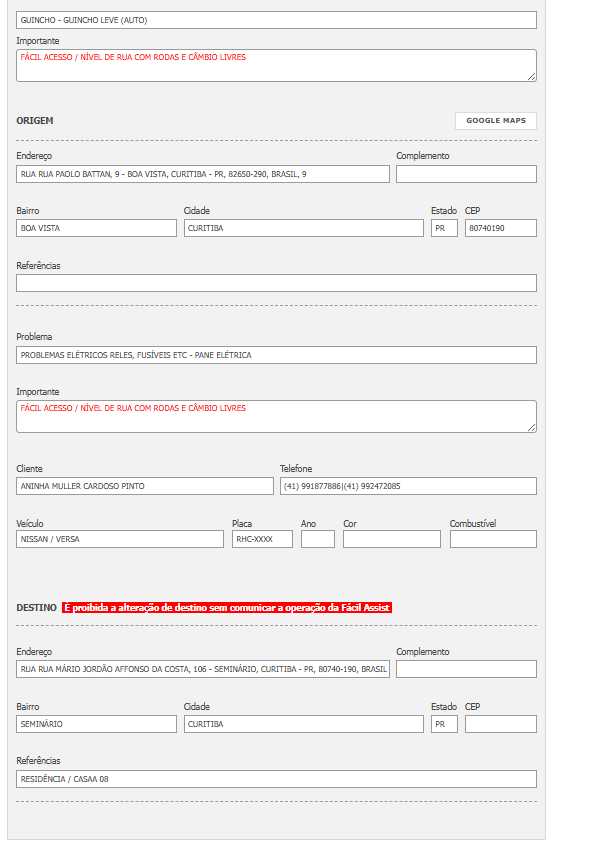Click the Origem Complemento field

[466, 174]
